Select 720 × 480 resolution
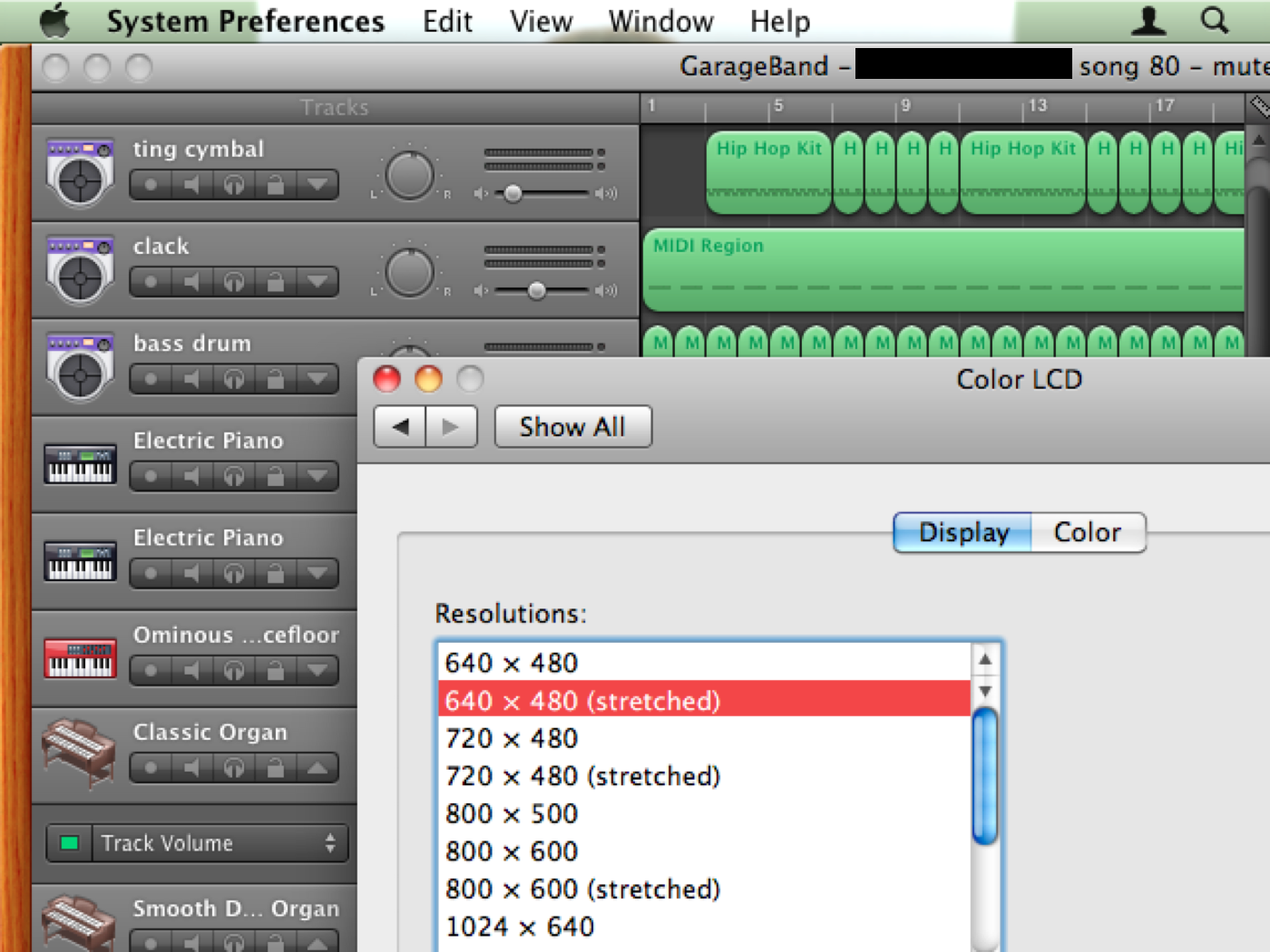The height and width of the screenshot is (952, 1270). point(704,738)
